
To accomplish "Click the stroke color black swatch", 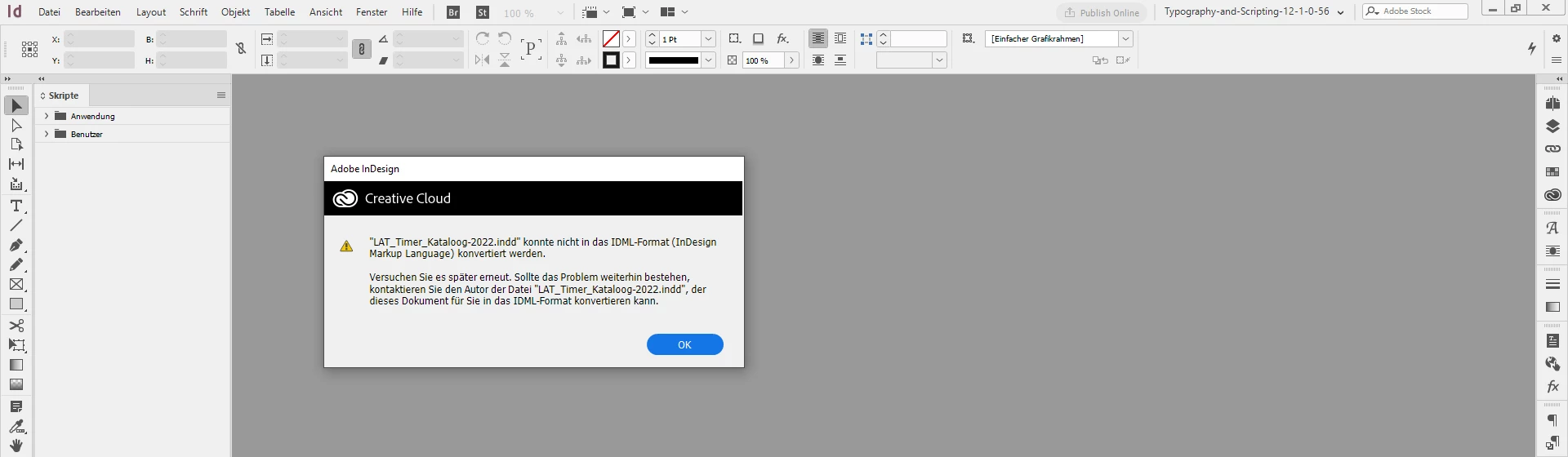I will tap(611, 60).
